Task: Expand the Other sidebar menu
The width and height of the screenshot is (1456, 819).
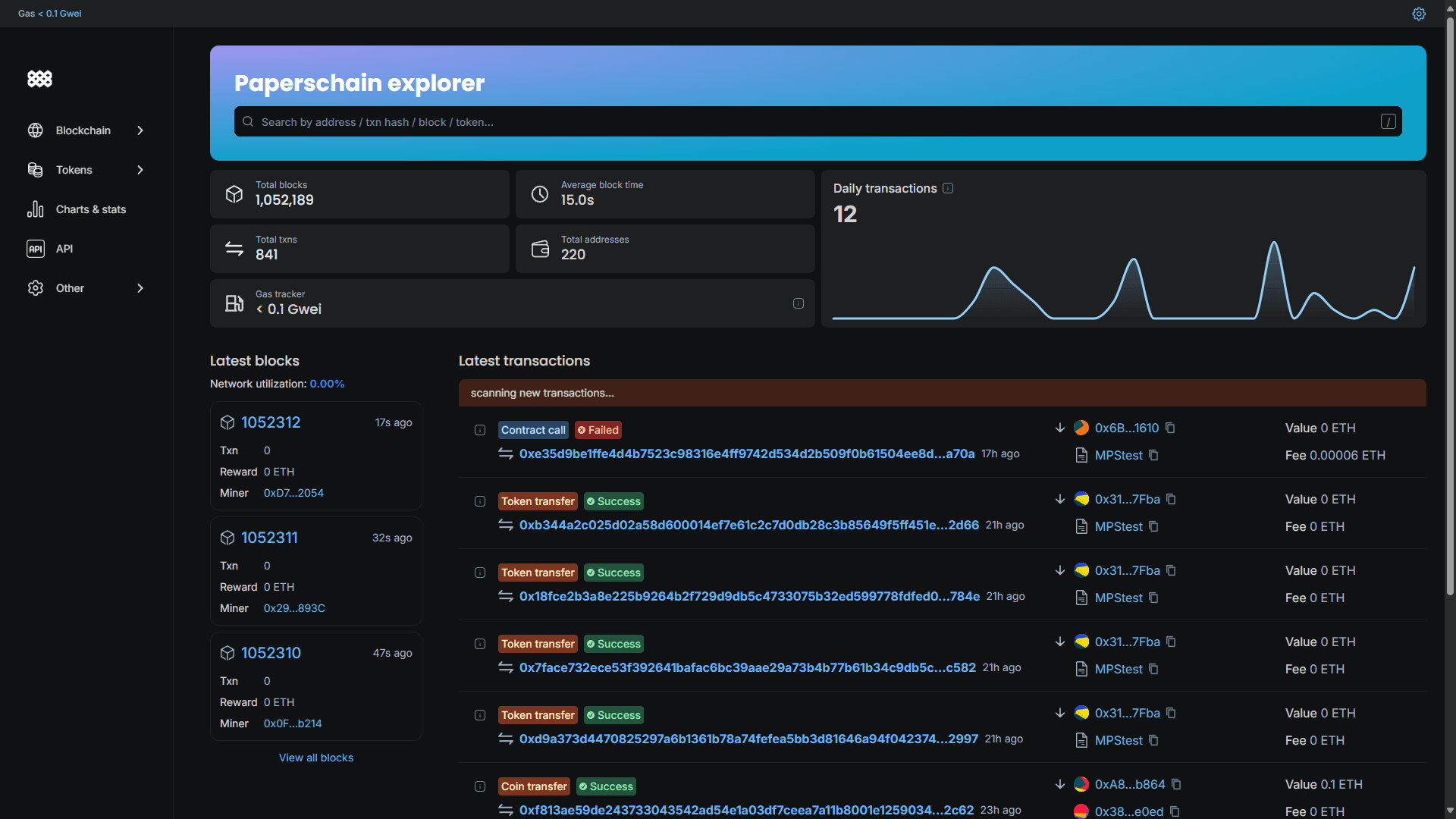Action: point(140,288)
